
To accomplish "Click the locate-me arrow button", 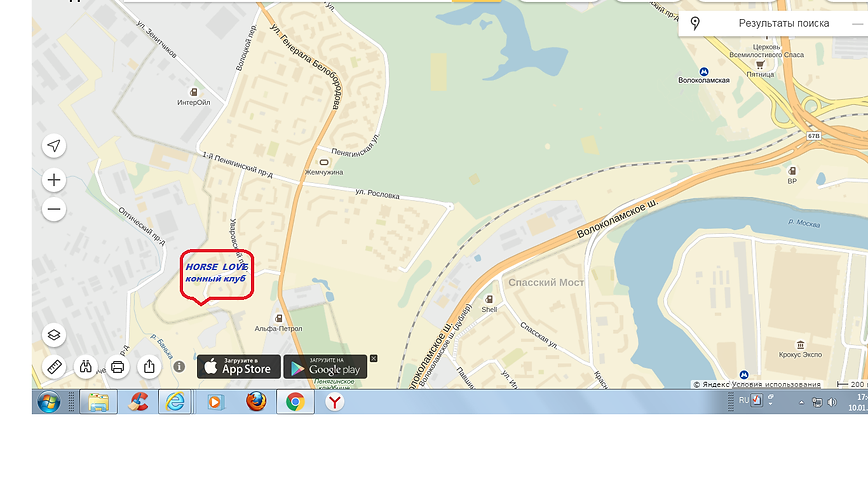I will tap(54, 146).
